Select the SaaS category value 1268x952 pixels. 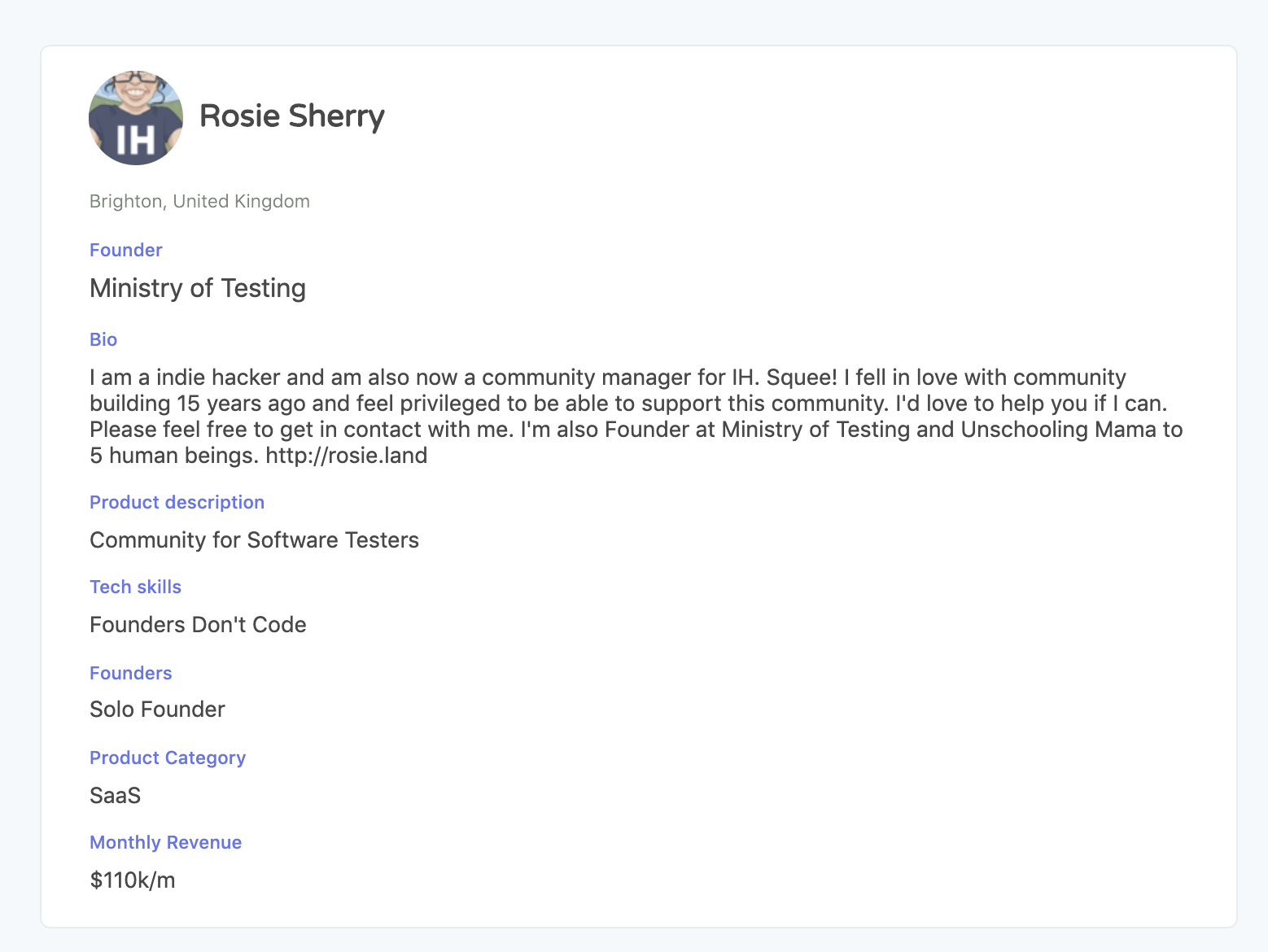(x=115, y=796)
